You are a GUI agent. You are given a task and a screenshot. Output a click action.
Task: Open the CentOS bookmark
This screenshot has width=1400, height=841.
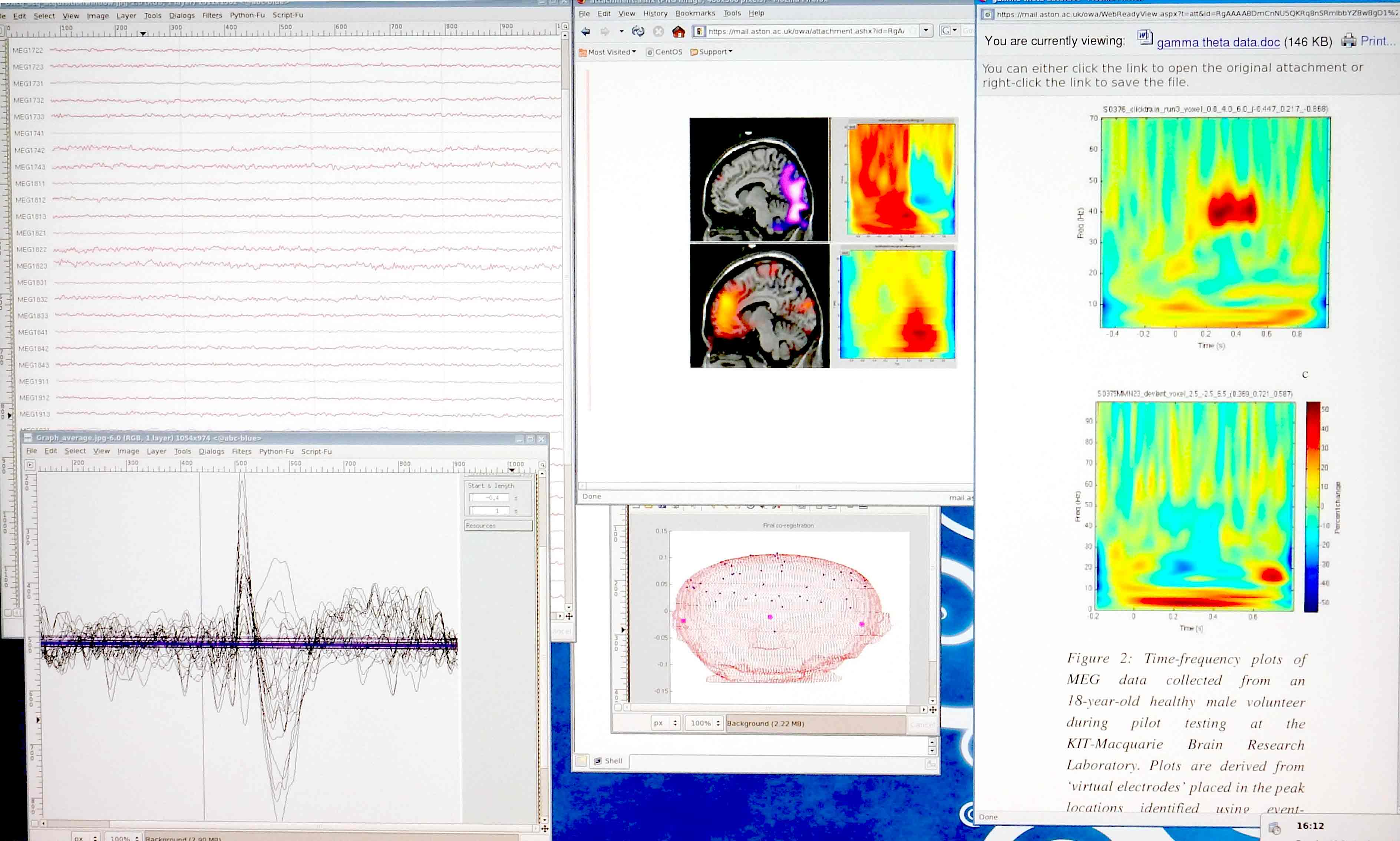(664, 52)
